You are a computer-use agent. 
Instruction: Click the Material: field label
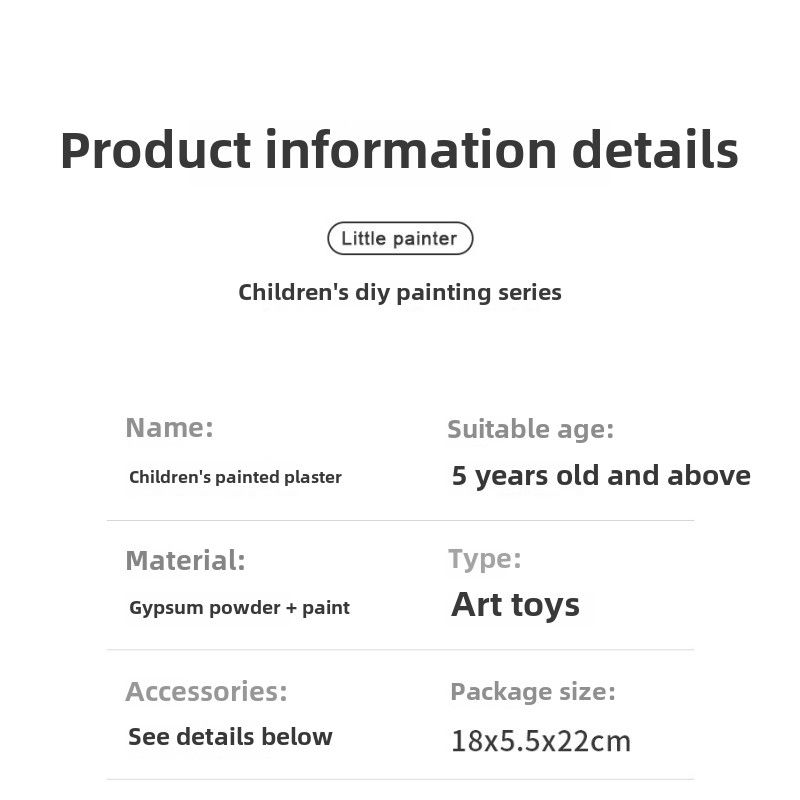click(x=185, y=561)
